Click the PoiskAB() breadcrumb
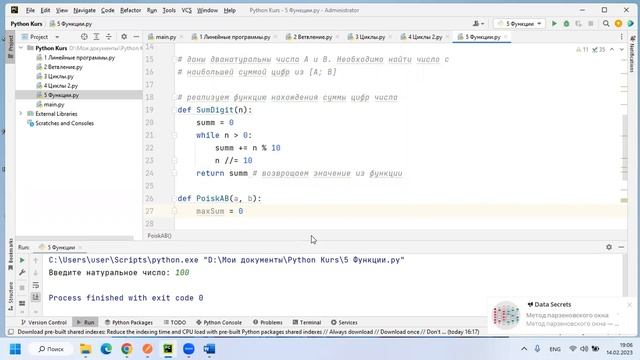The width and height of the screenshot is (640, 360). coord(159,236)
